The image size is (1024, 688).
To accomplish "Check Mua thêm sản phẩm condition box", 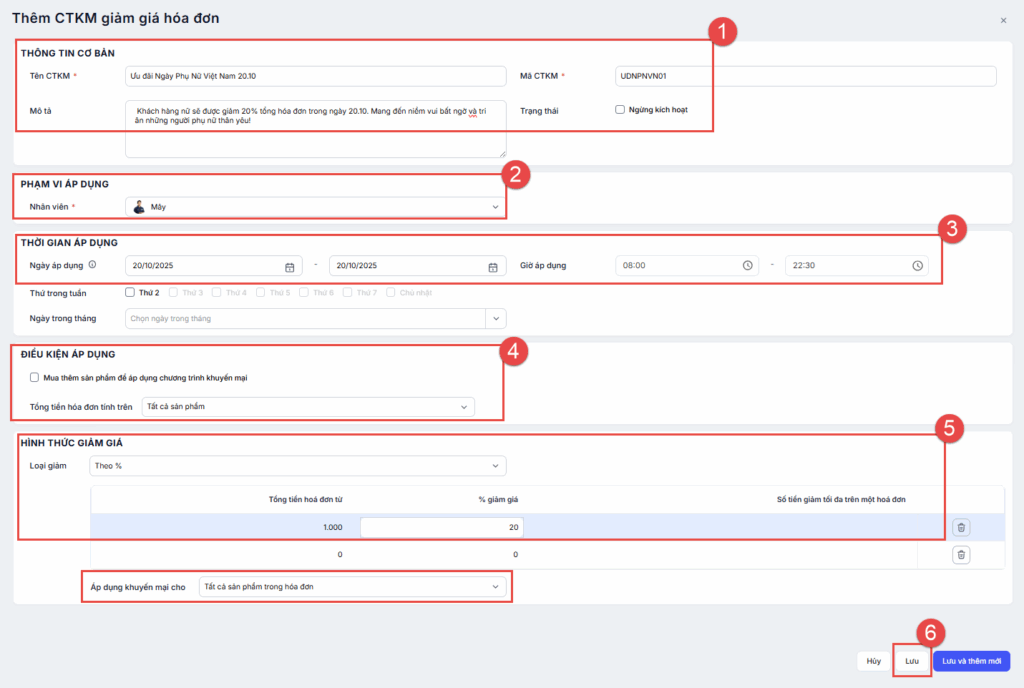I will (x=35, y=378).
